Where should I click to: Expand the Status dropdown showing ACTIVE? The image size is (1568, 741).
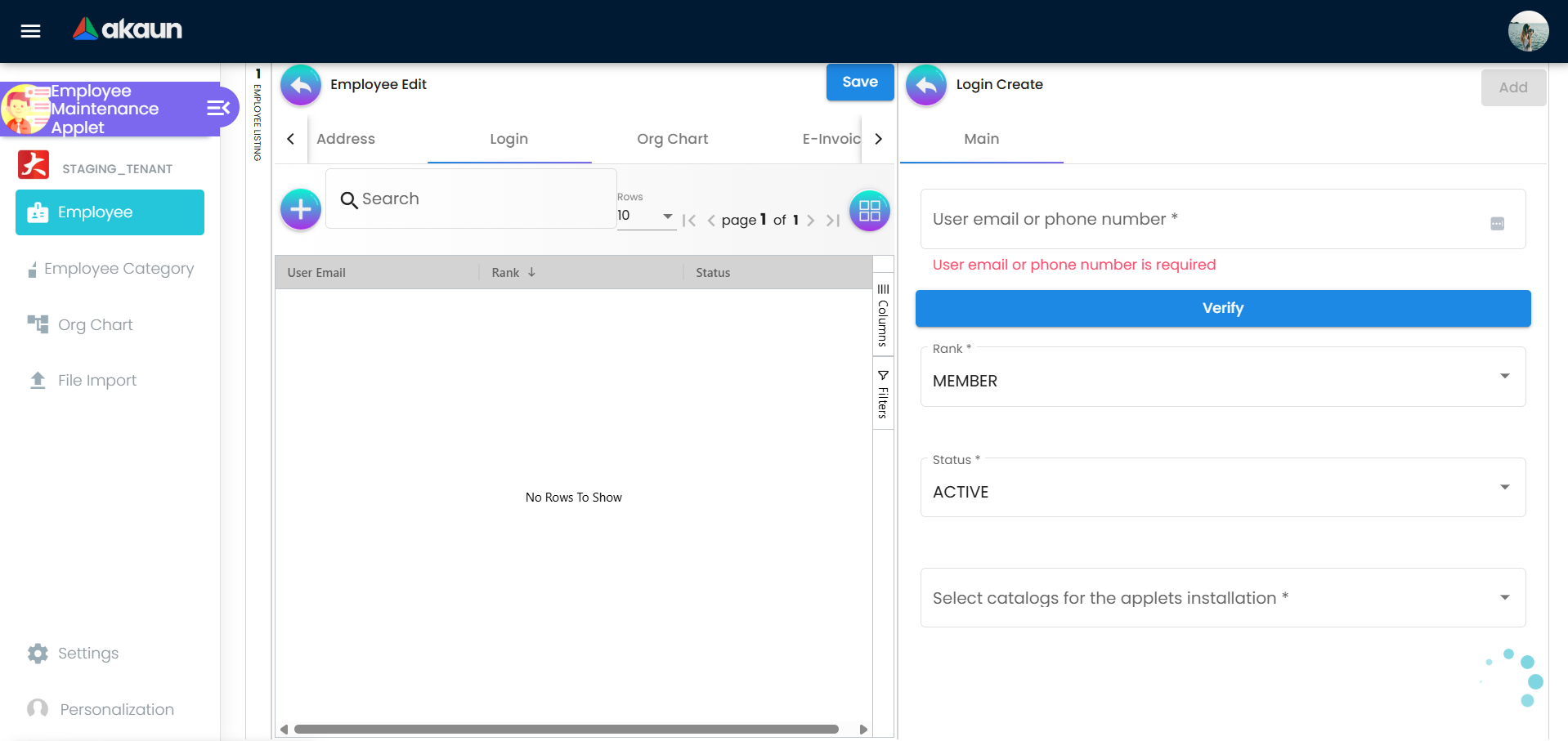tap(1222, 489)
